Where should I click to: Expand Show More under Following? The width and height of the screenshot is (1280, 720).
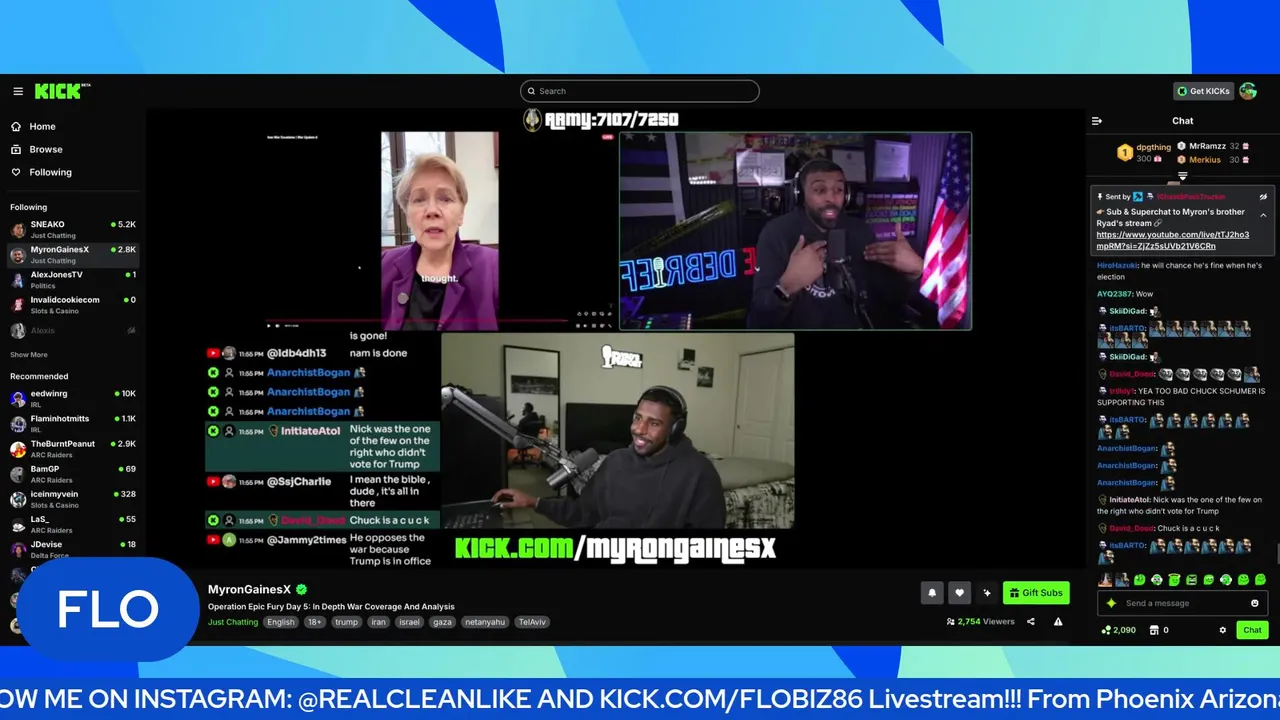pyautogui.click(x=29, y=355)
